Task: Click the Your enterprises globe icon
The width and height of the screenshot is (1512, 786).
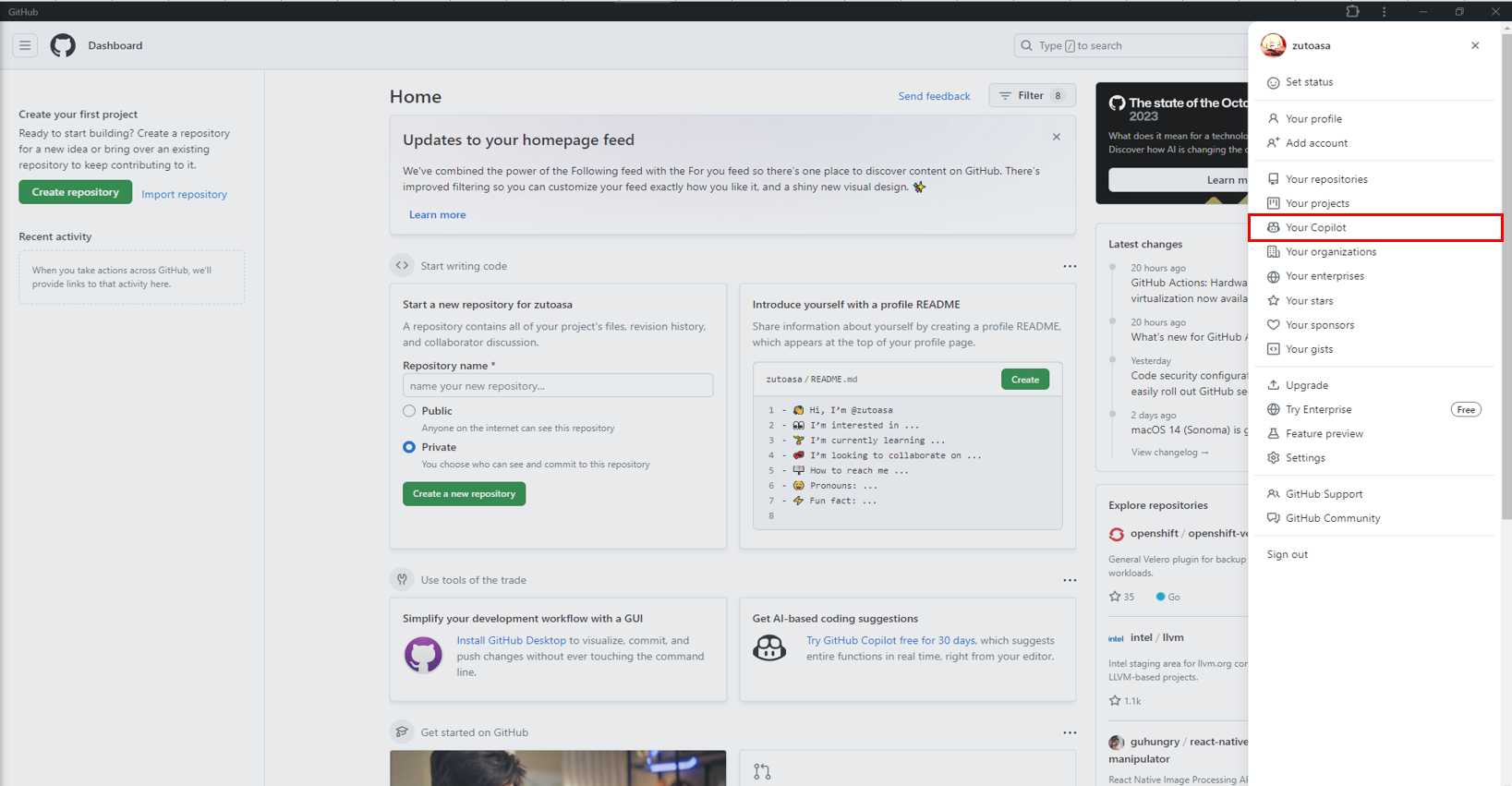Action: (x=1274, y=276)
